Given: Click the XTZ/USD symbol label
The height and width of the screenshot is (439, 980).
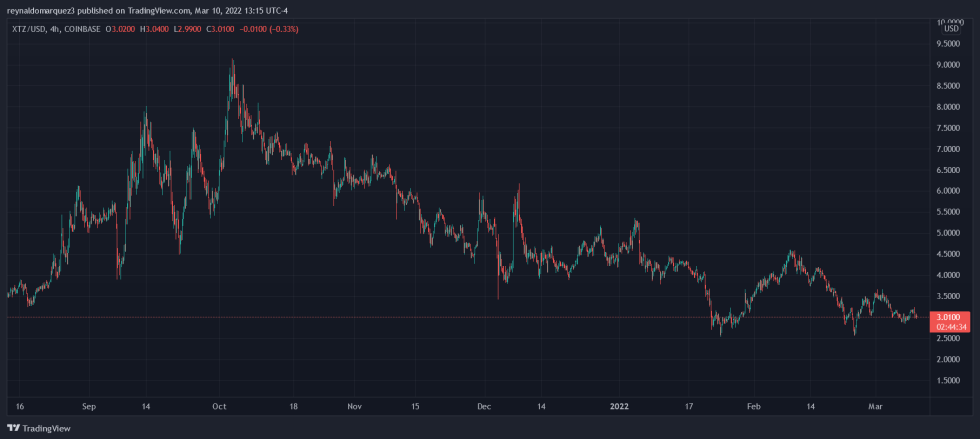Looking at the screenshot, I should pos(27,29).
